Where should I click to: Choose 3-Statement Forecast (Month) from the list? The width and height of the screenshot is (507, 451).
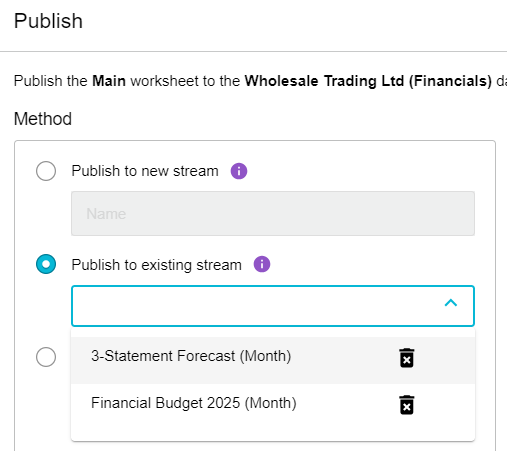(191, 356)
